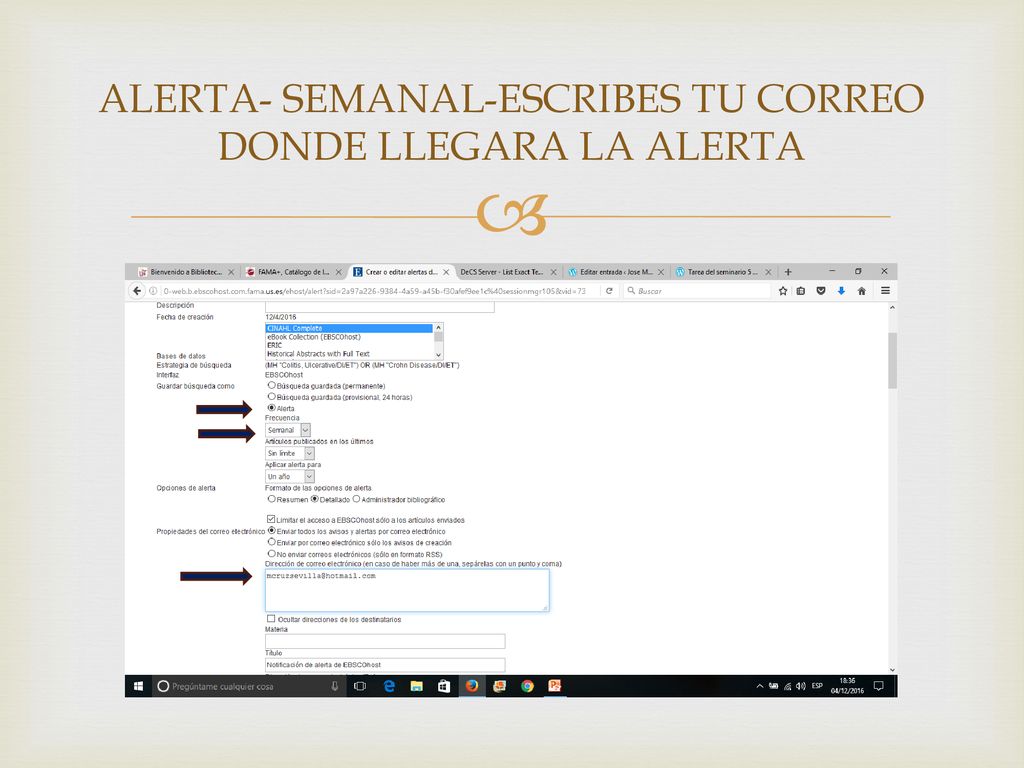Image resolution: width=1024 pixels, height=768 pixels.
Task: Go to the home page icon
Action: pos(861,291)
